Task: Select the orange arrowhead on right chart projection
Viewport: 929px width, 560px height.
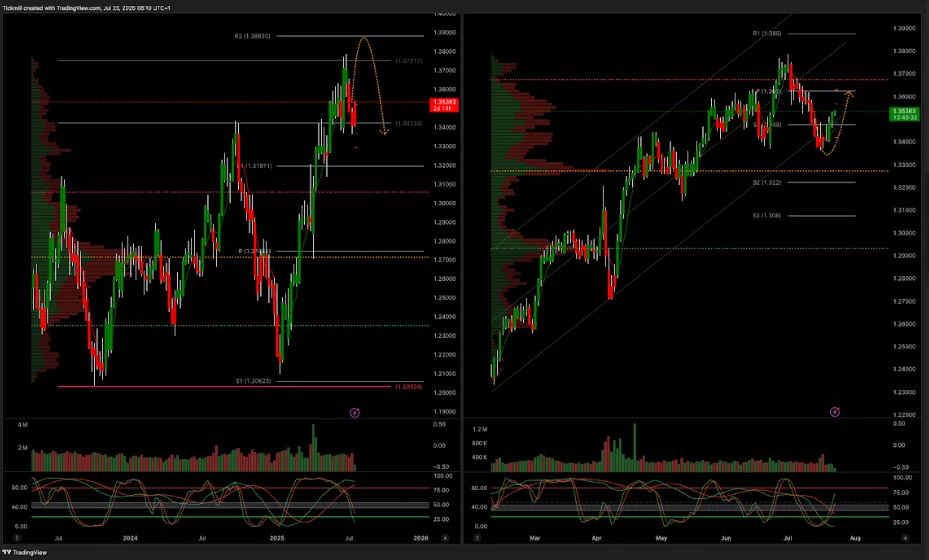Action: pos(851,92)
